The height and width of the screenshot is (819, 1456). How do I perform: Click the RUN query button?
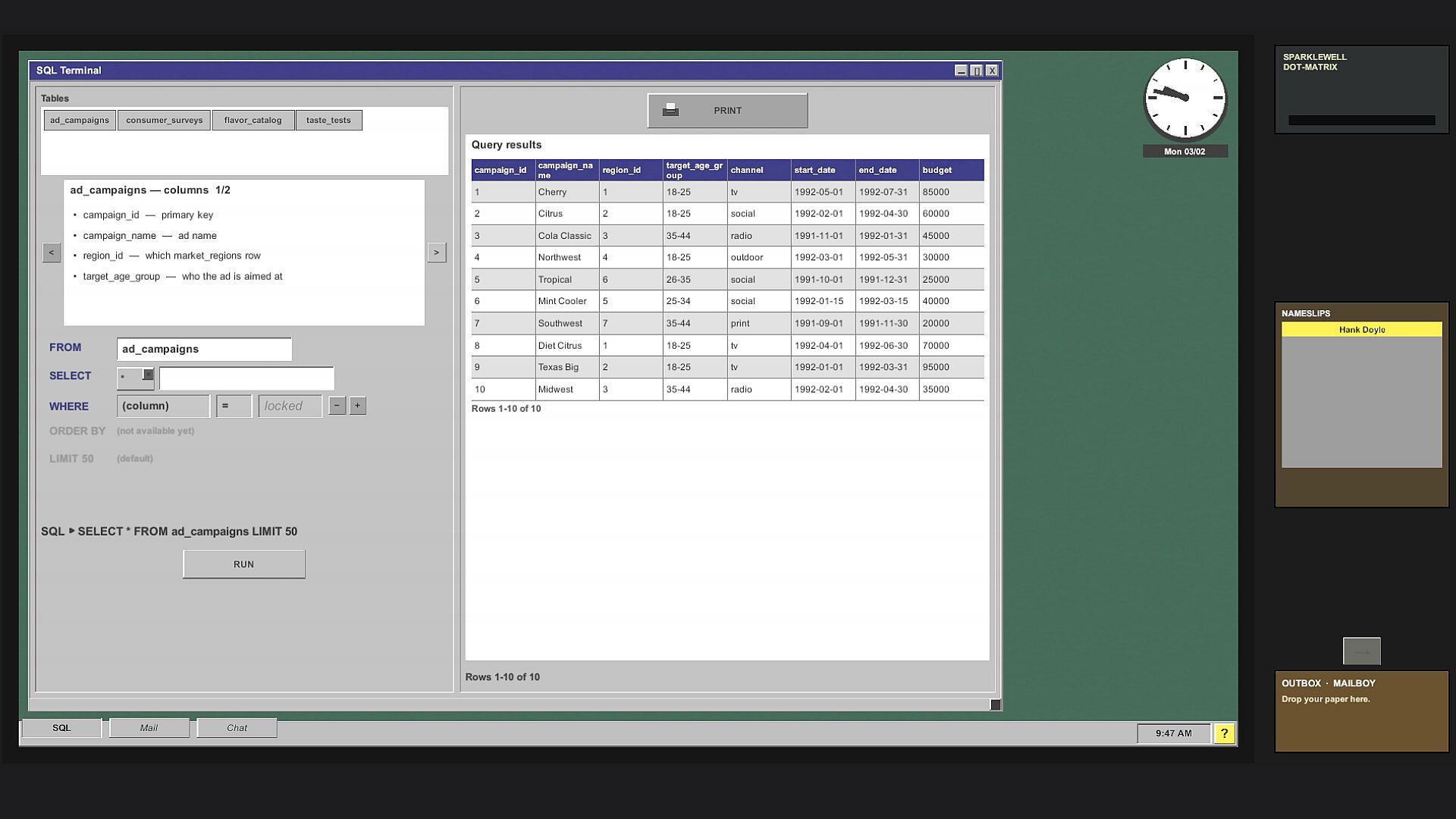[x=244, y=564]
